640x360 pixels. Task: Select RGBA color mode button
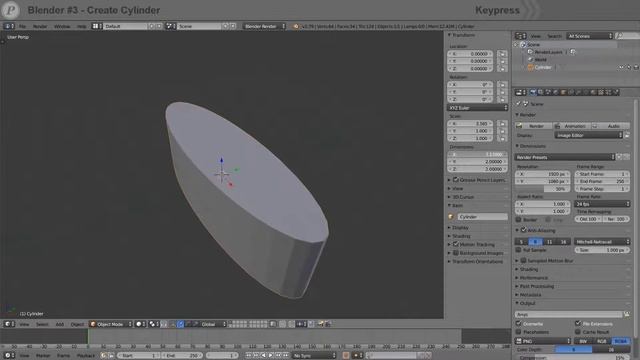click(x=620, y=341)
